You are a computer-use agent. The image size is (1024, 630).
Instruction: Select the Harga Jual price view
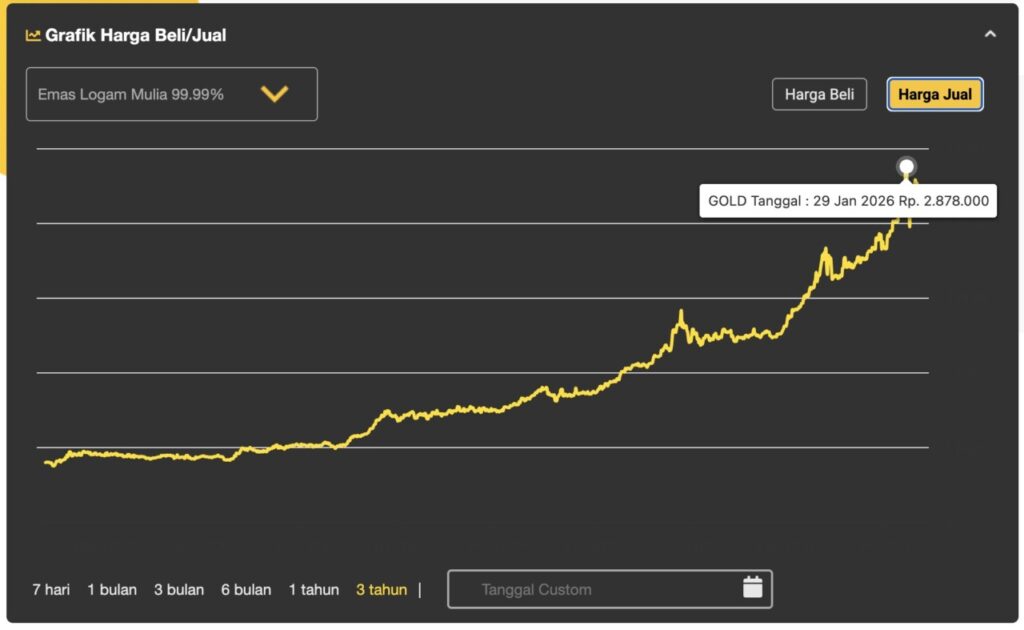[x=934, y=94]
